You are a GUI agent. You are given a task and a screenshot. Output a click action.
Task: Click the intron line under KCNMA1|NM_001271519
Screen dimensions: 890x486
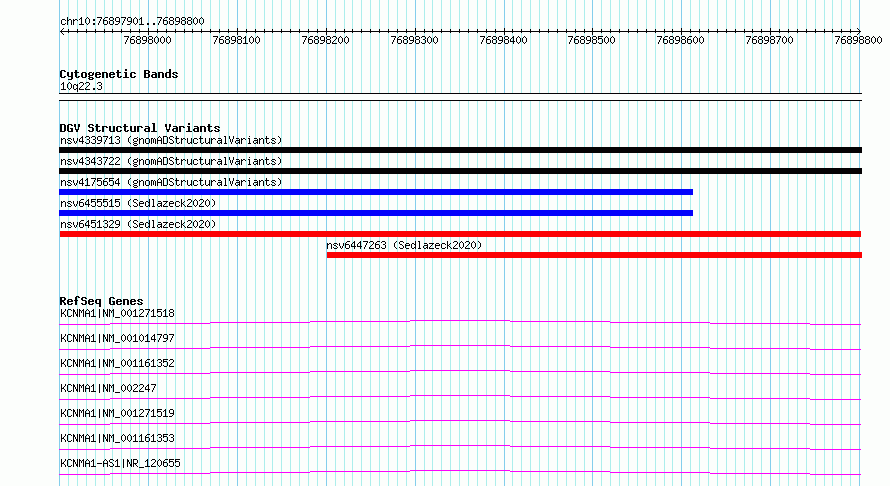(x=460, y=421)
